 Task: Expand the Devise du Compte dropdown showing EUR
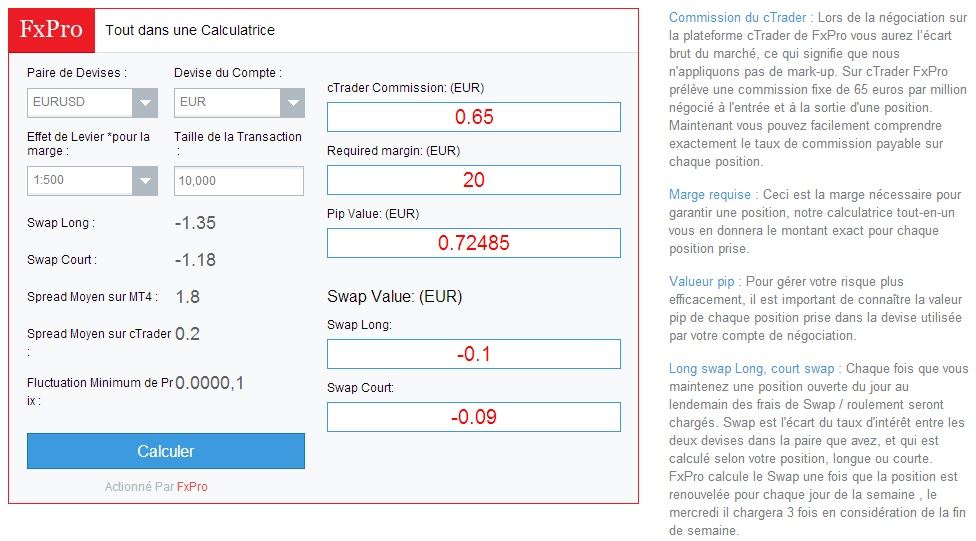pyautogui.click(x=238, y=103)
